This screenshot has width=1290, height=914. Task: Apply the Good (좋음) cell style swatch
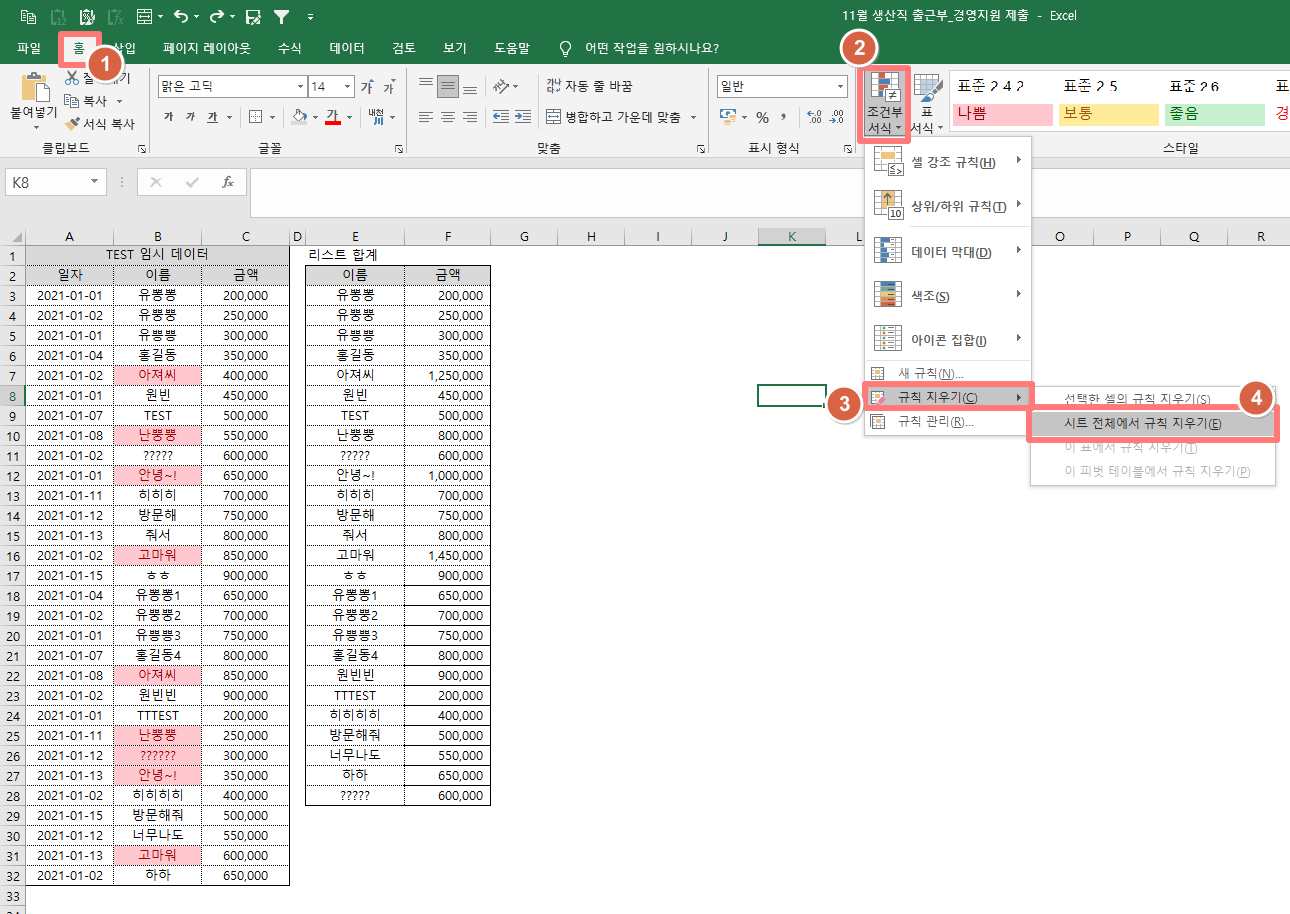coord(1215,114)
